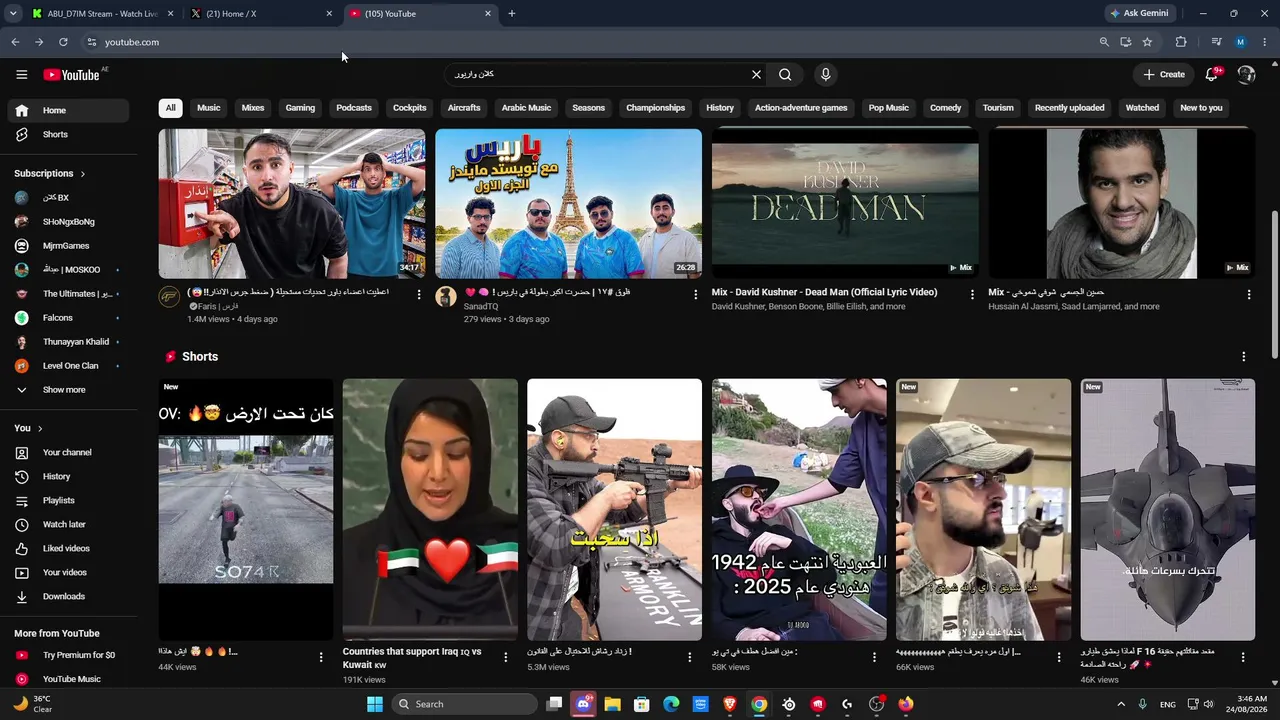Open Countries that support Iraq vs Kuwait Short

pyautogui.click(x=431, y=509)
